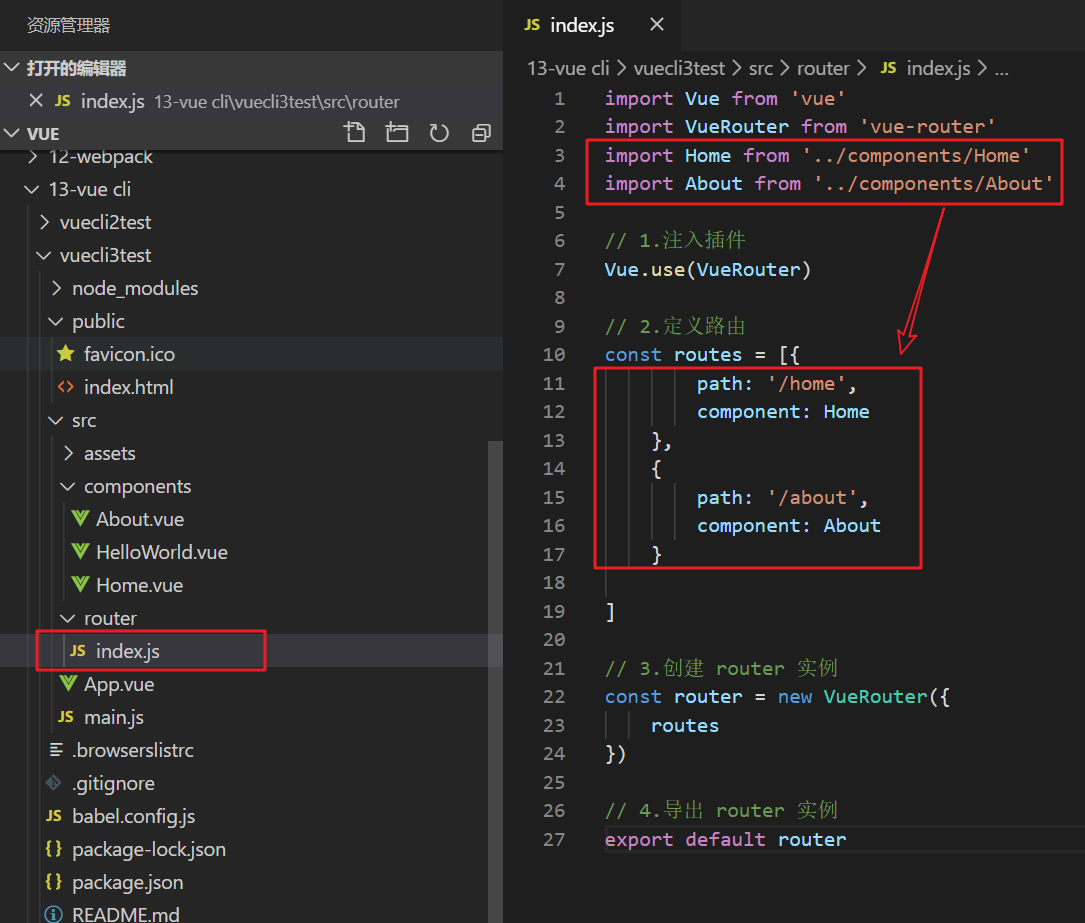Click the New Folder icon in explorer toolbar
Screen dimensions: 1085x923
397,133
